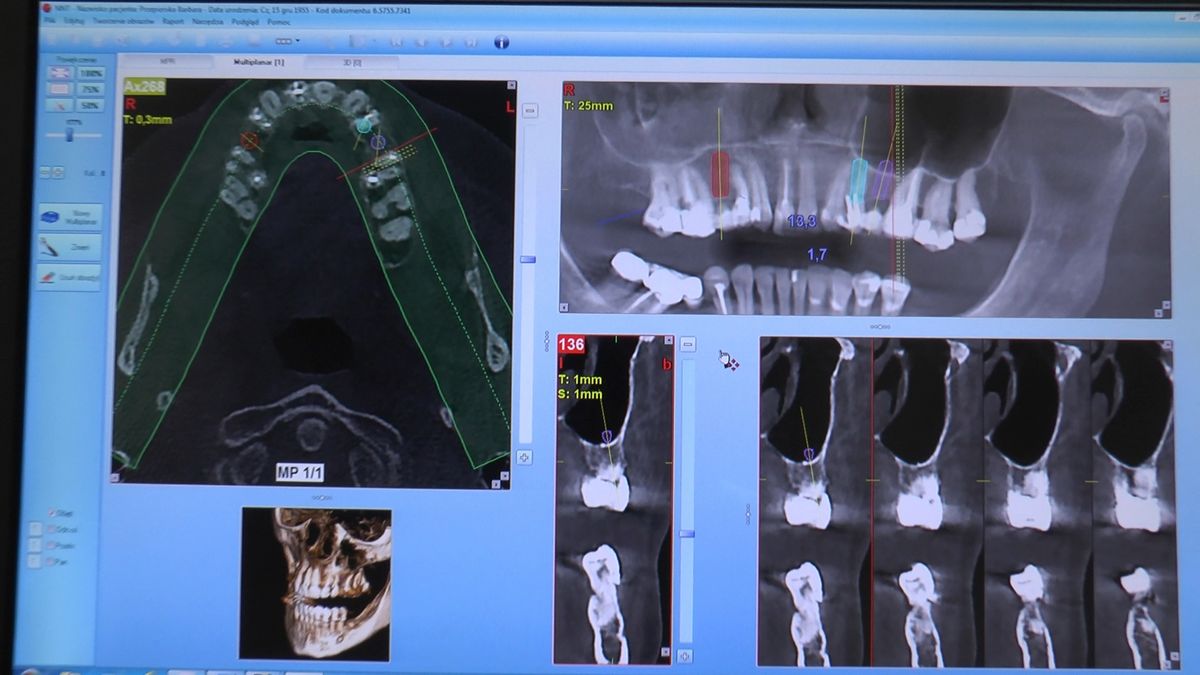Click the minus button above axial slider
The image size is (1200, 675).
point(530,110)
